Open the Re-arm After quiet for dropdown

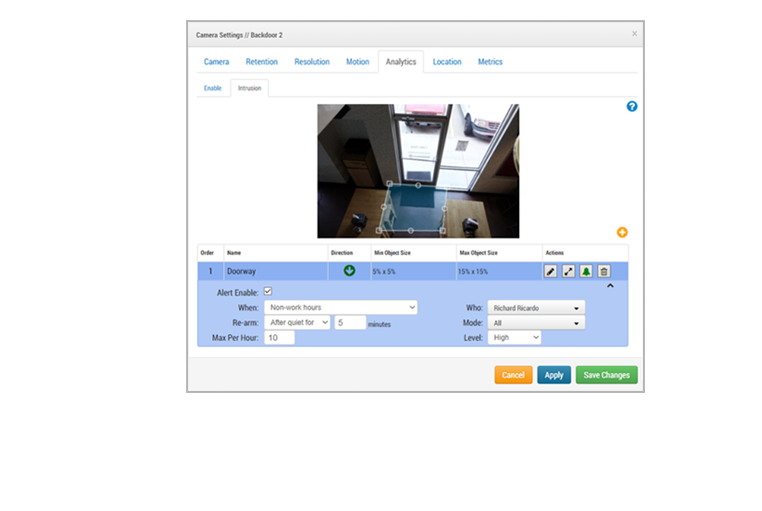click(297, 323)
